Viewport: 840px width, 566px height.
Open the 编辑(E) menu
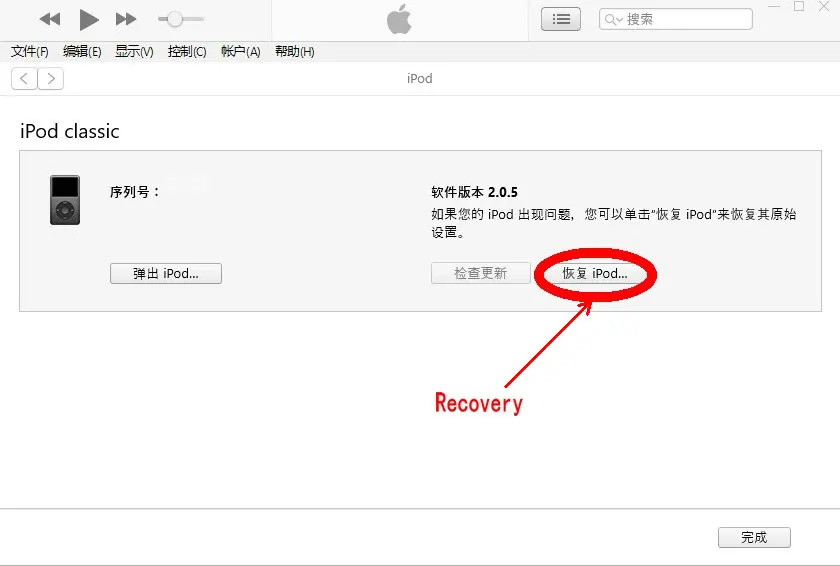tap(82, 51)
